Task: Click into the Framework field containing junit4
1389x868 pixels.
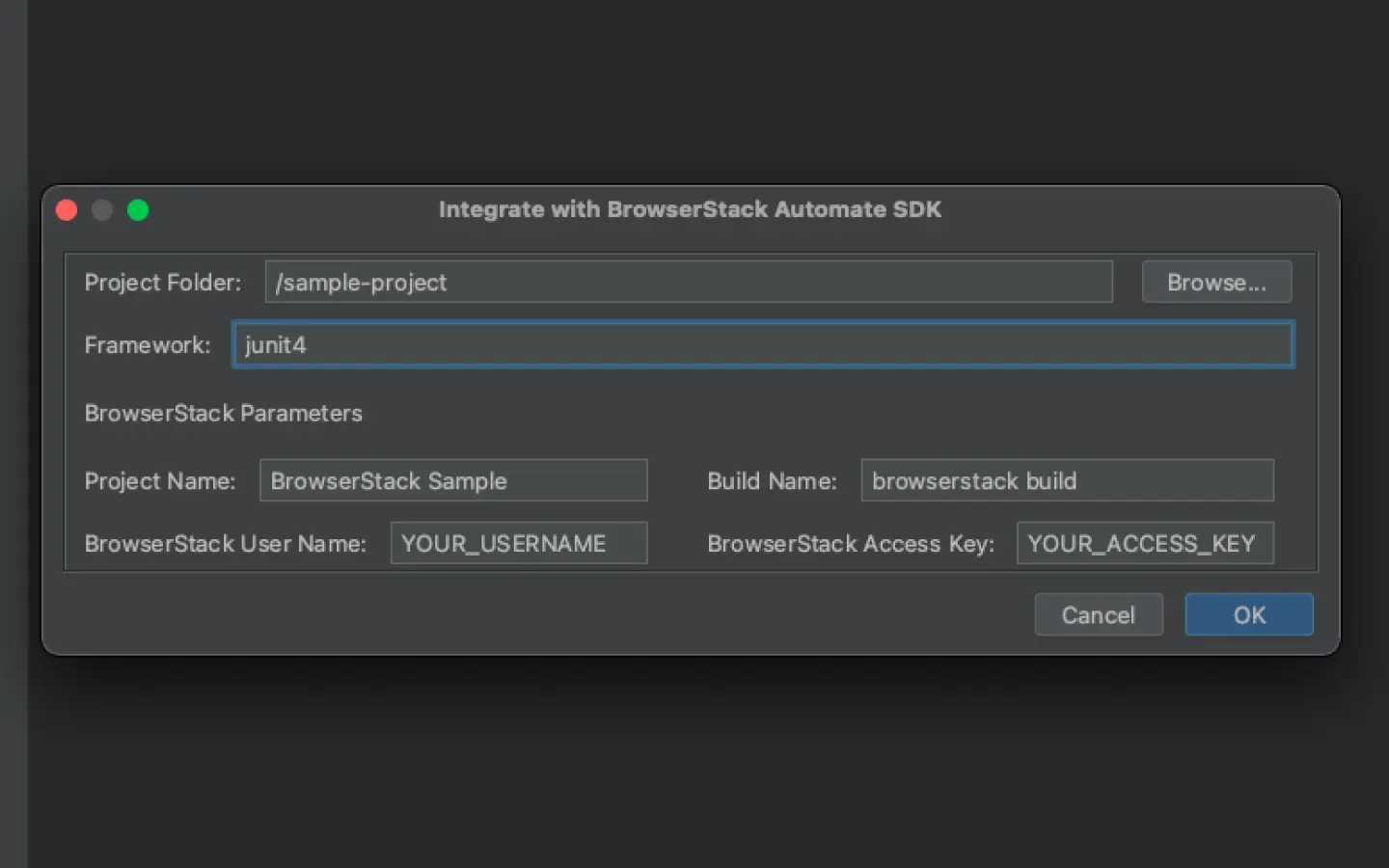Action: (762, 345)
